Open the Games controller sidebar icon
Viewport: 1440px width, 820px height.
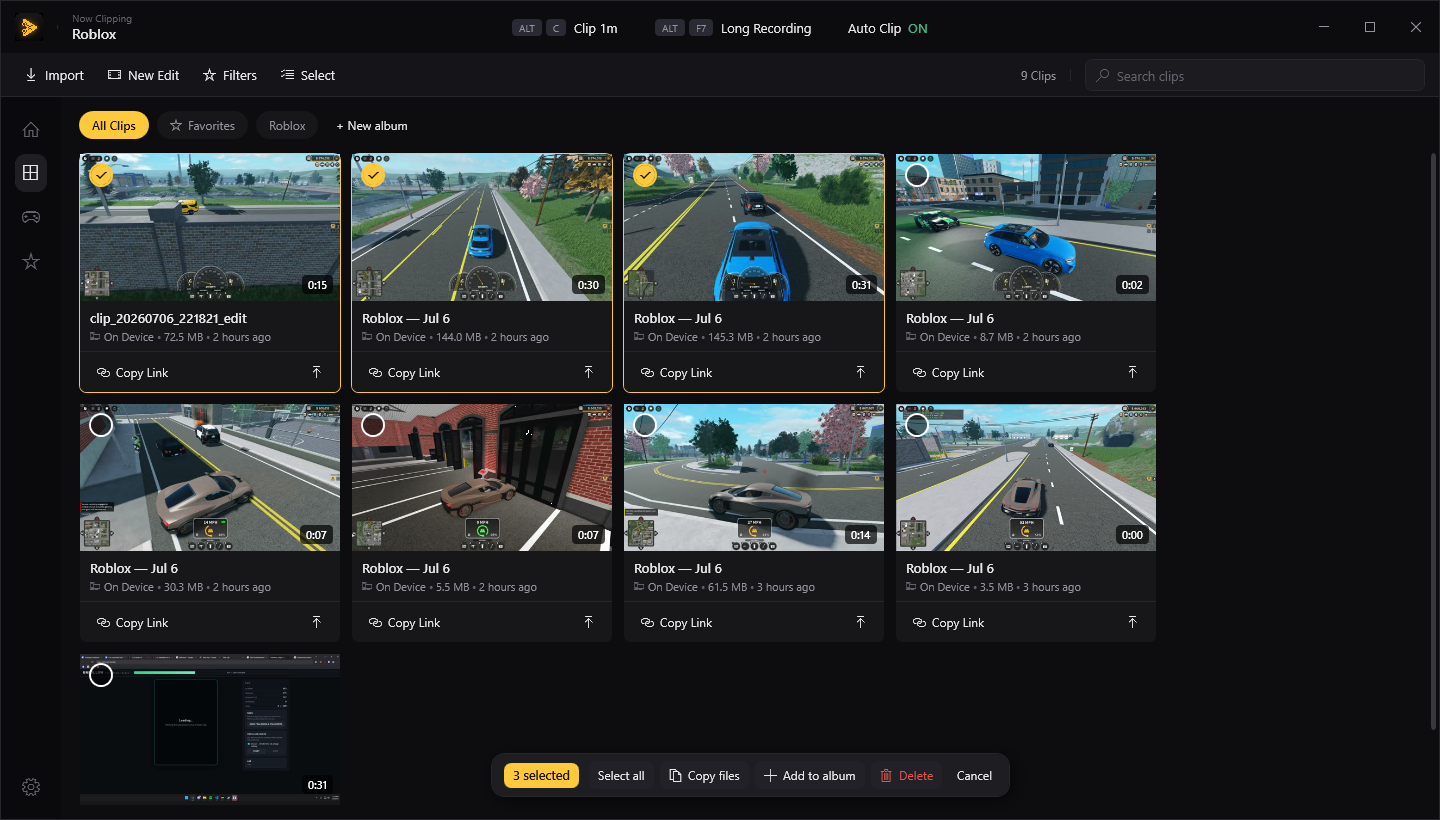click(31, 217)
